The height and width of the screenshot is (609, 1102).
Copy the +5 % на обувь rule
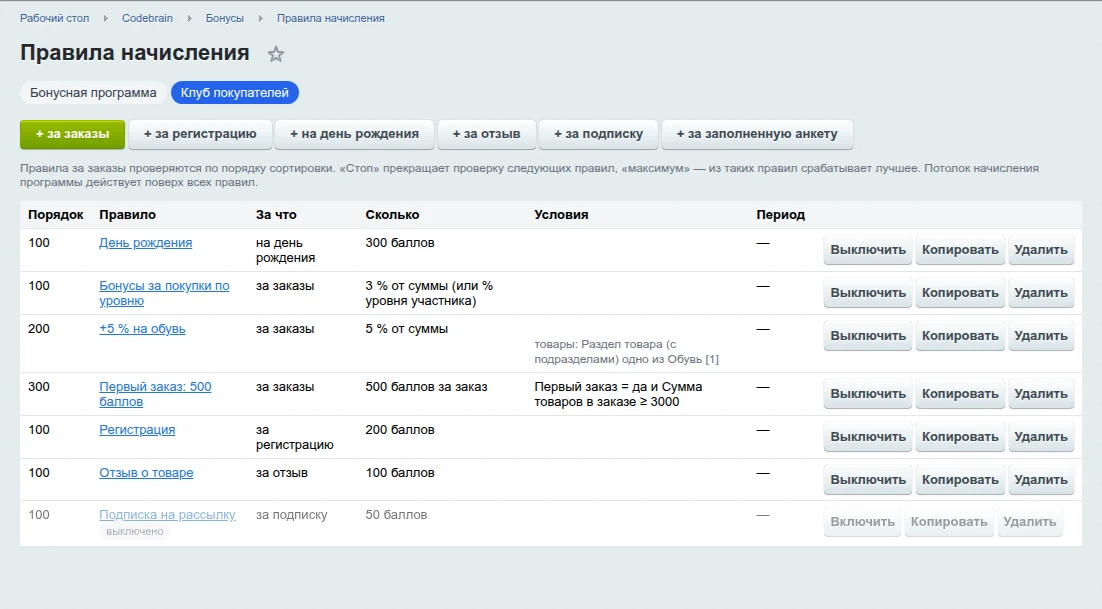[960, 336]
